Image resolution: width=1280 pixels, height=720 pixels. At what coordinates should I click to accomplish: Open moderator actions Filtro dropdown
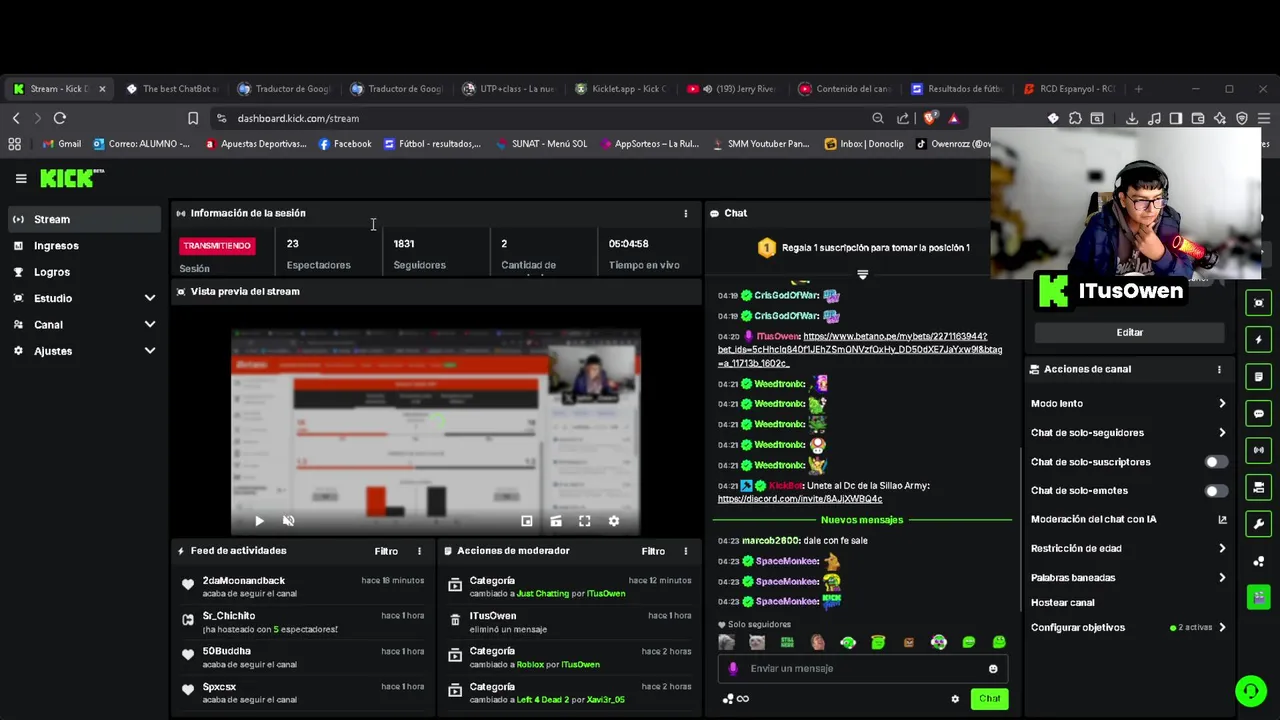point(653,551)
